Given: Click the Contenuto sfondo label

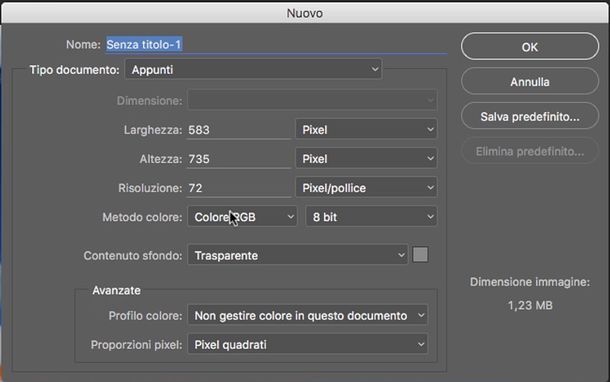Looking at the screenshot, I should click(133, 256).
